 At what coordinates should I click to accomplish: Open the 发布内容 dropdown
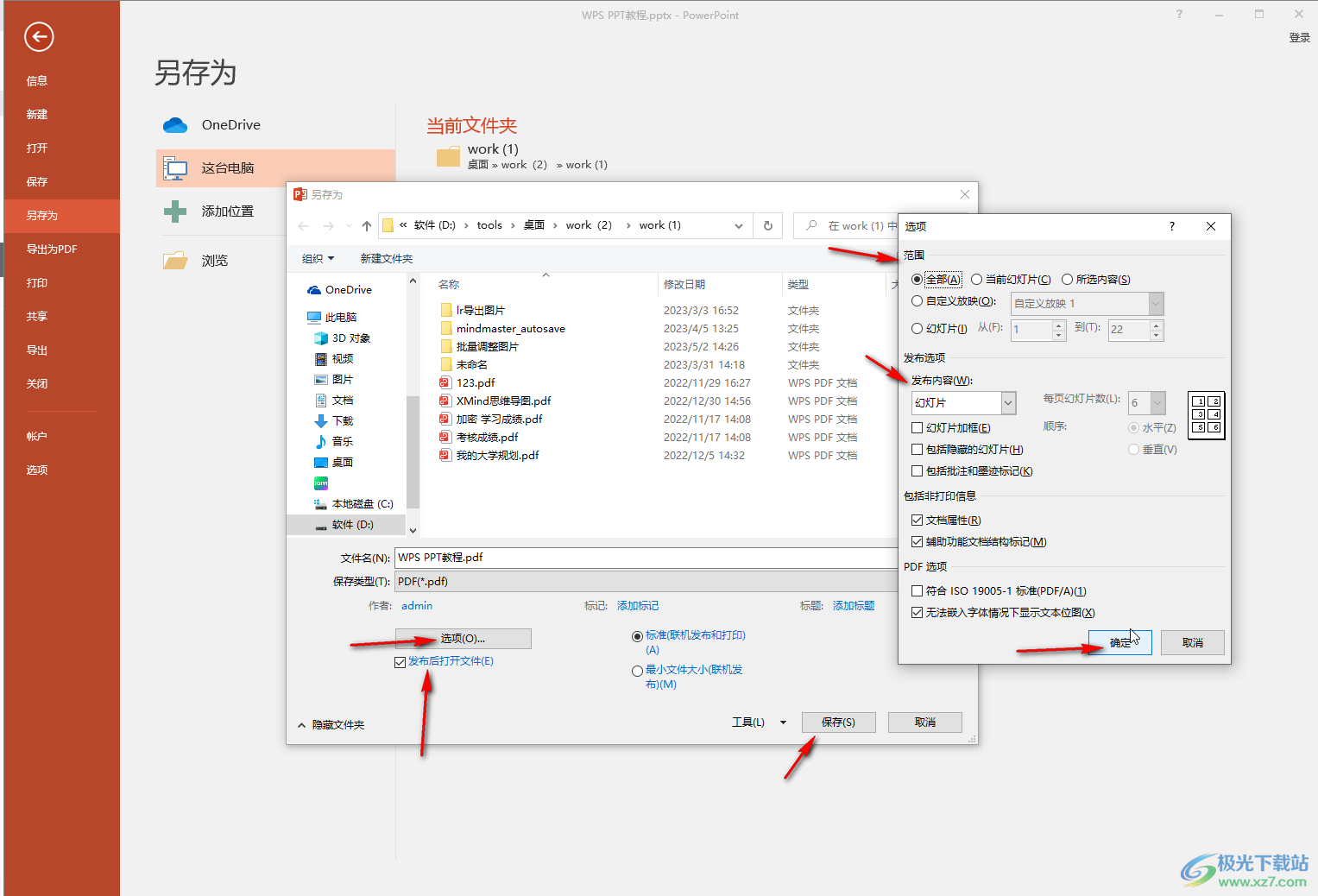click(1007, 403)
